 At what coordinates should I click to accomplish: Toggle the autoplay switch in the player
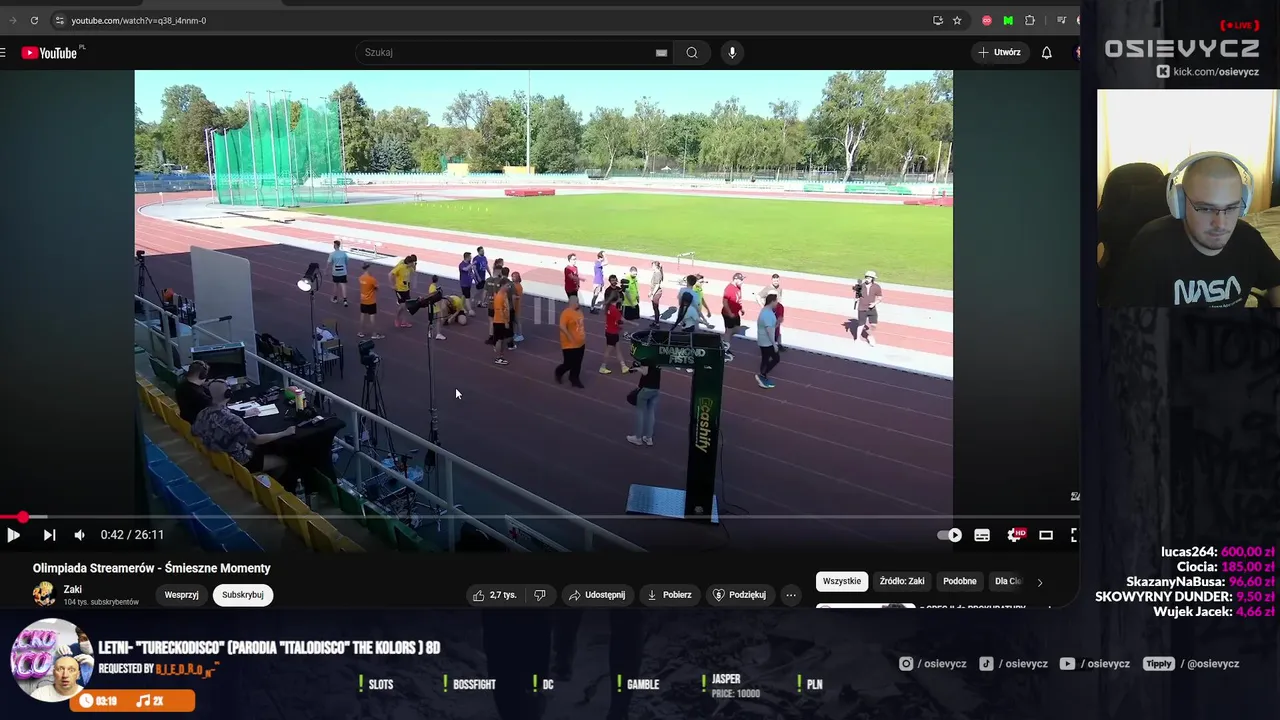[x=949, y=535]
